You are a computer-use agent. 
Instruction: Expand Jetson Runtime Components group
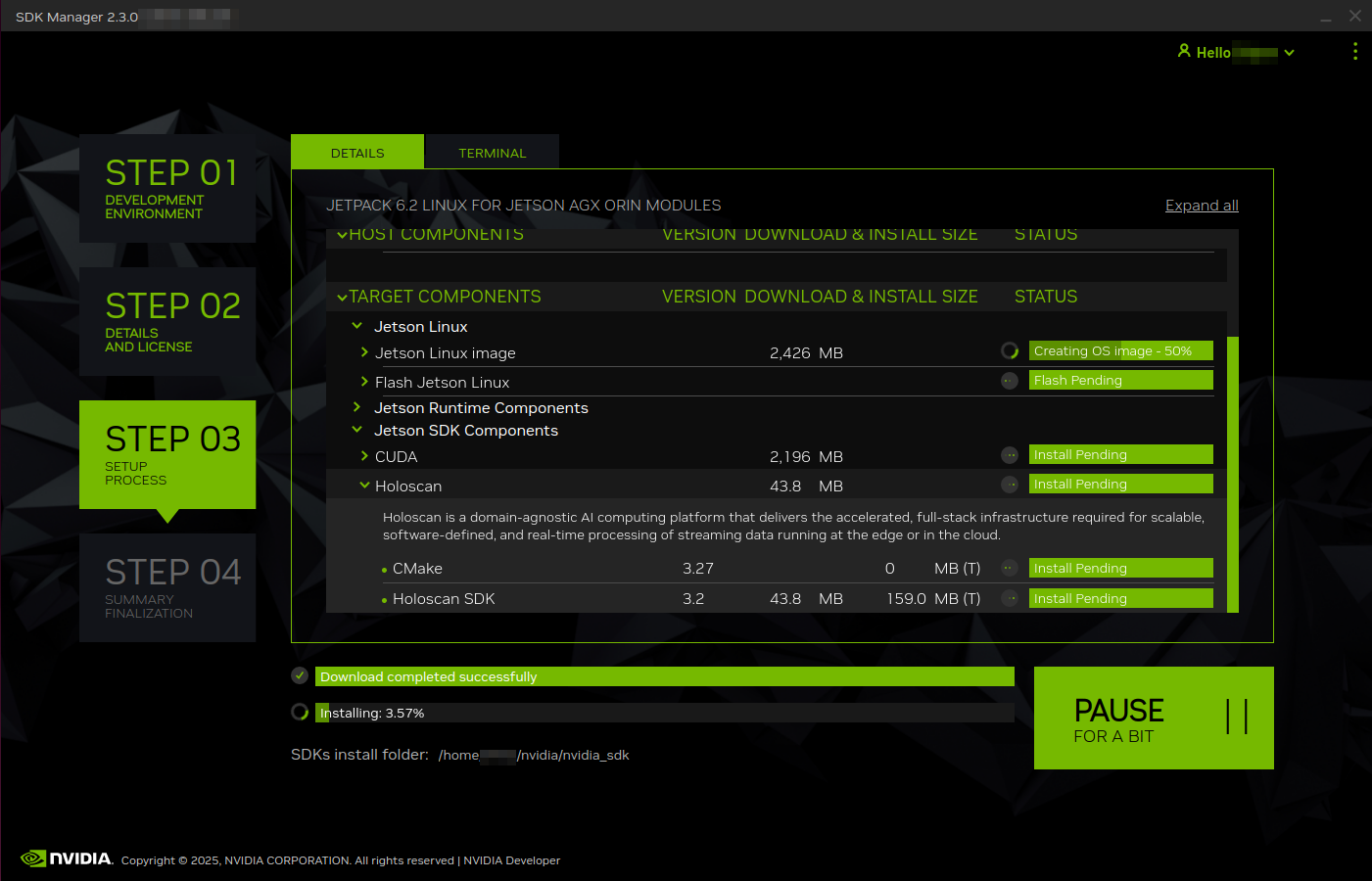click(x=357, y=407)
